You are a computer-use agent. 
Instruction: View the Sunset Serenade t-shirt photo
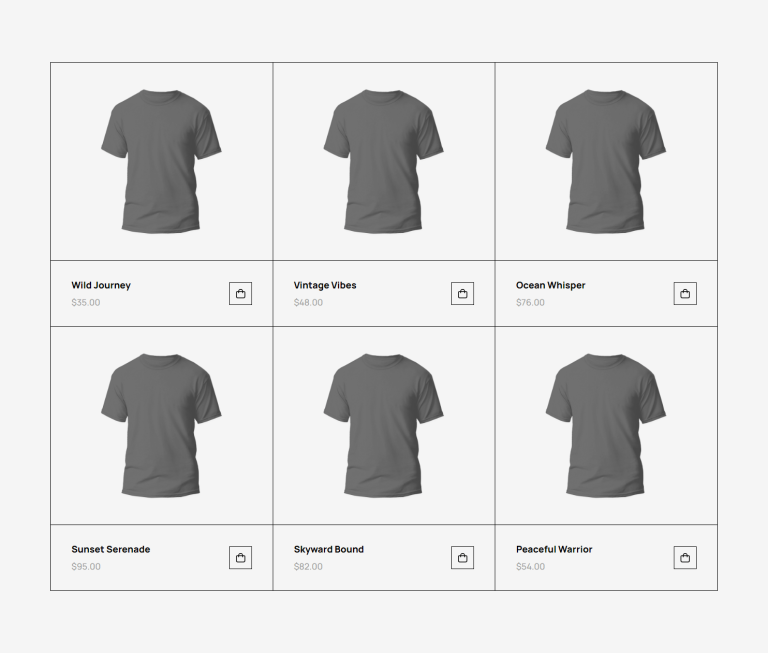point(161,425)
